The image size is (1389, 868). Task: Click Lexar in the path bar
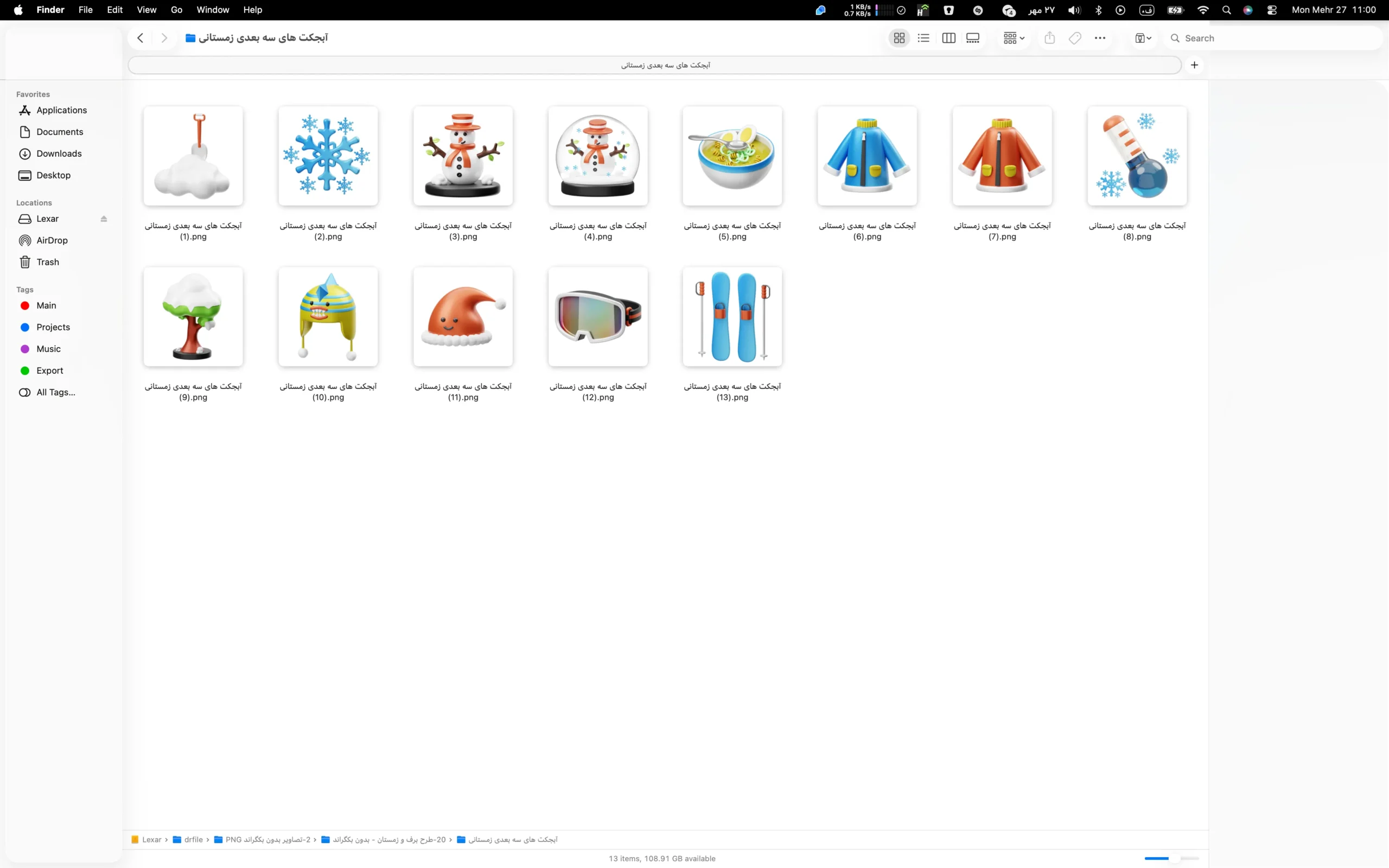point(146,839)
